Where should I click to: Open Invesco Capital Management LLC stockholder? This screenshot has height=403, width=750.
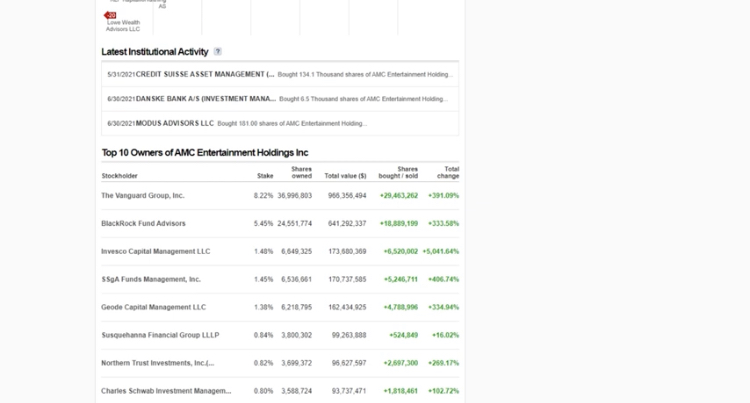pyautogui.click(x=155, y=251)
